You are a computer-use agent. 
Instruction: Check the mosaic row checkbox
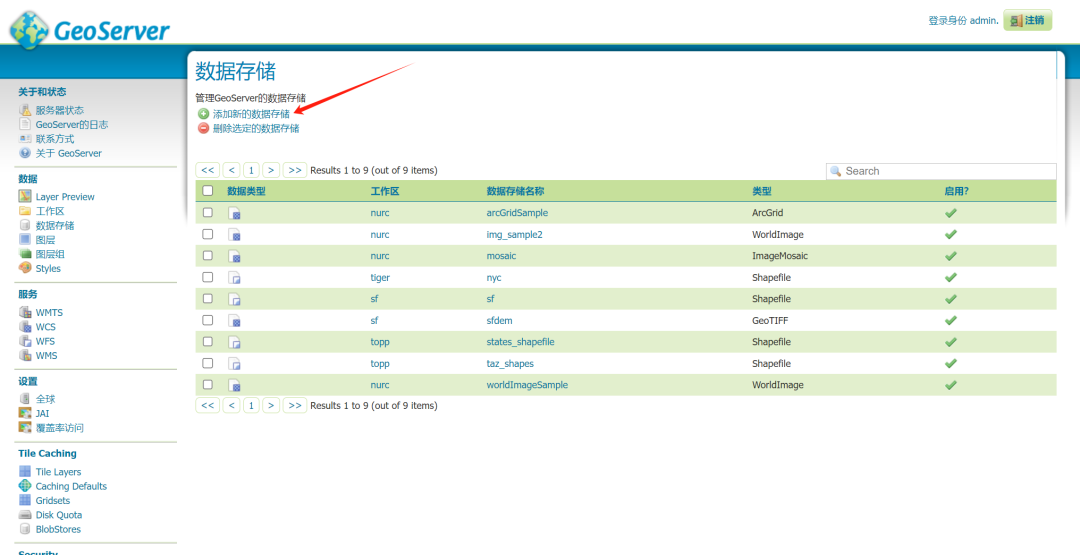(207, 255)
